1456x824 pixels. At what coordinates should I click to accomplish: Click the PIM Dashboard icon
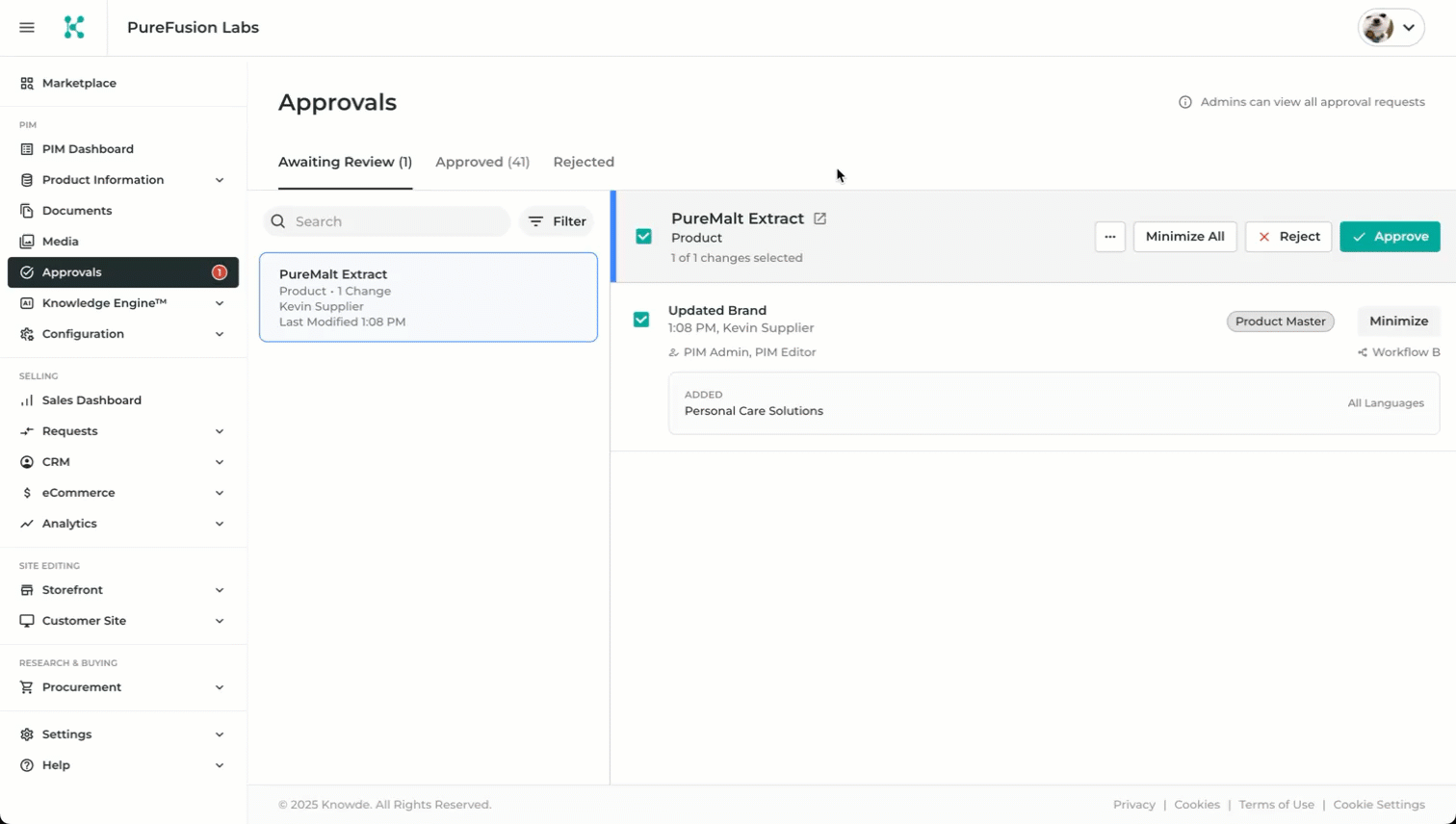pyautogui.click(x=27, y=149)
